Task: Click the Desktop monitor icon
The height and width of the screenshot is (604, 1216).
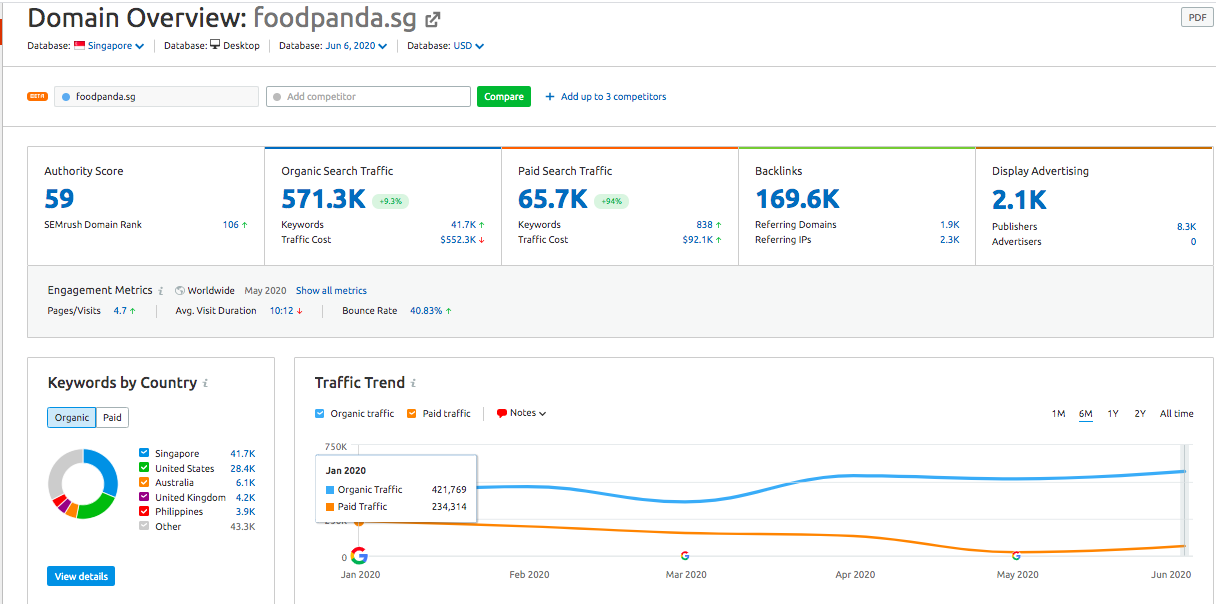Action: click(x=214, y=45)
